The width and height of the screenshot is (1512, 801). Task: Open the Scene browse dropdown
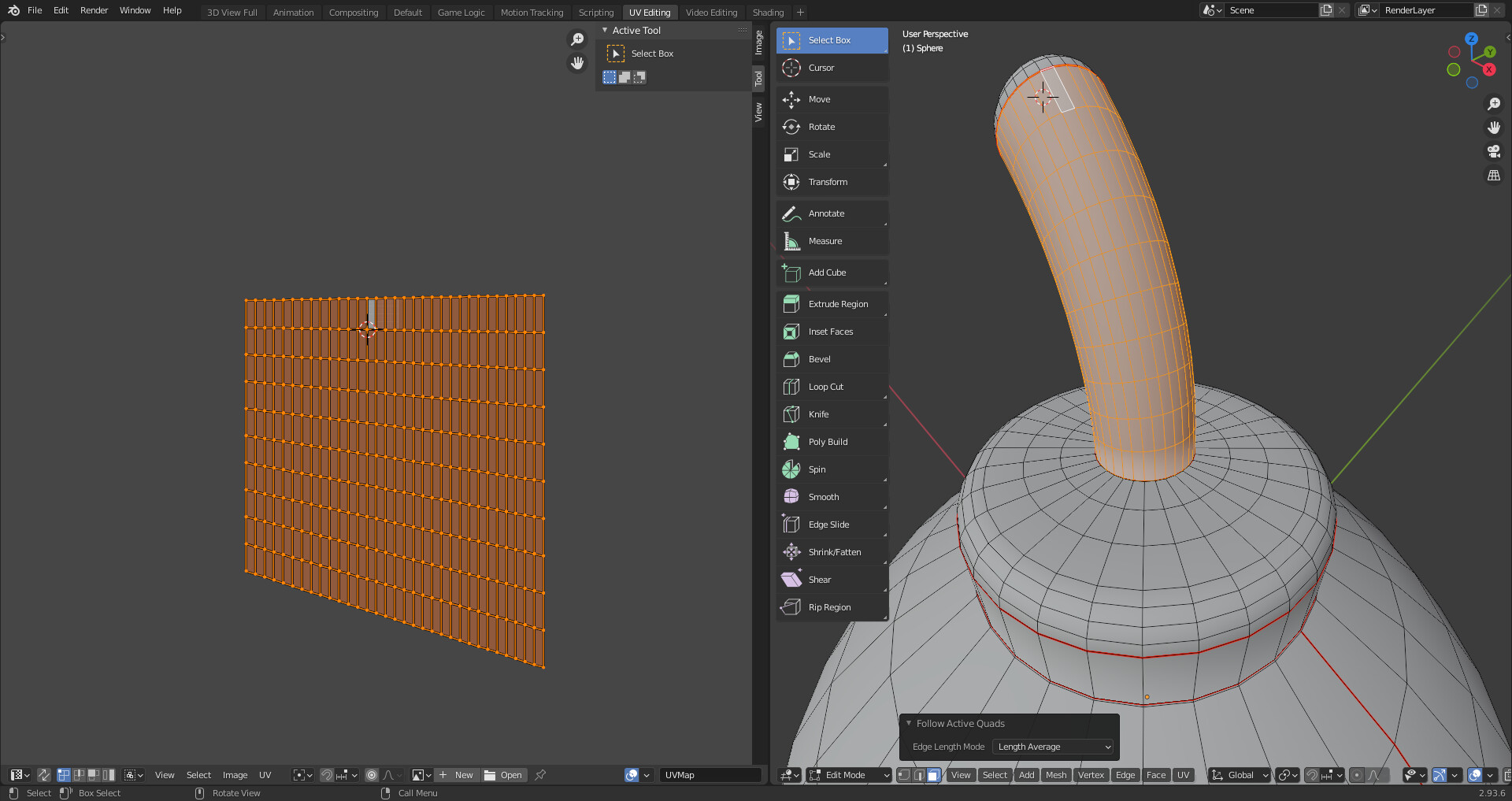point(1212,10)
